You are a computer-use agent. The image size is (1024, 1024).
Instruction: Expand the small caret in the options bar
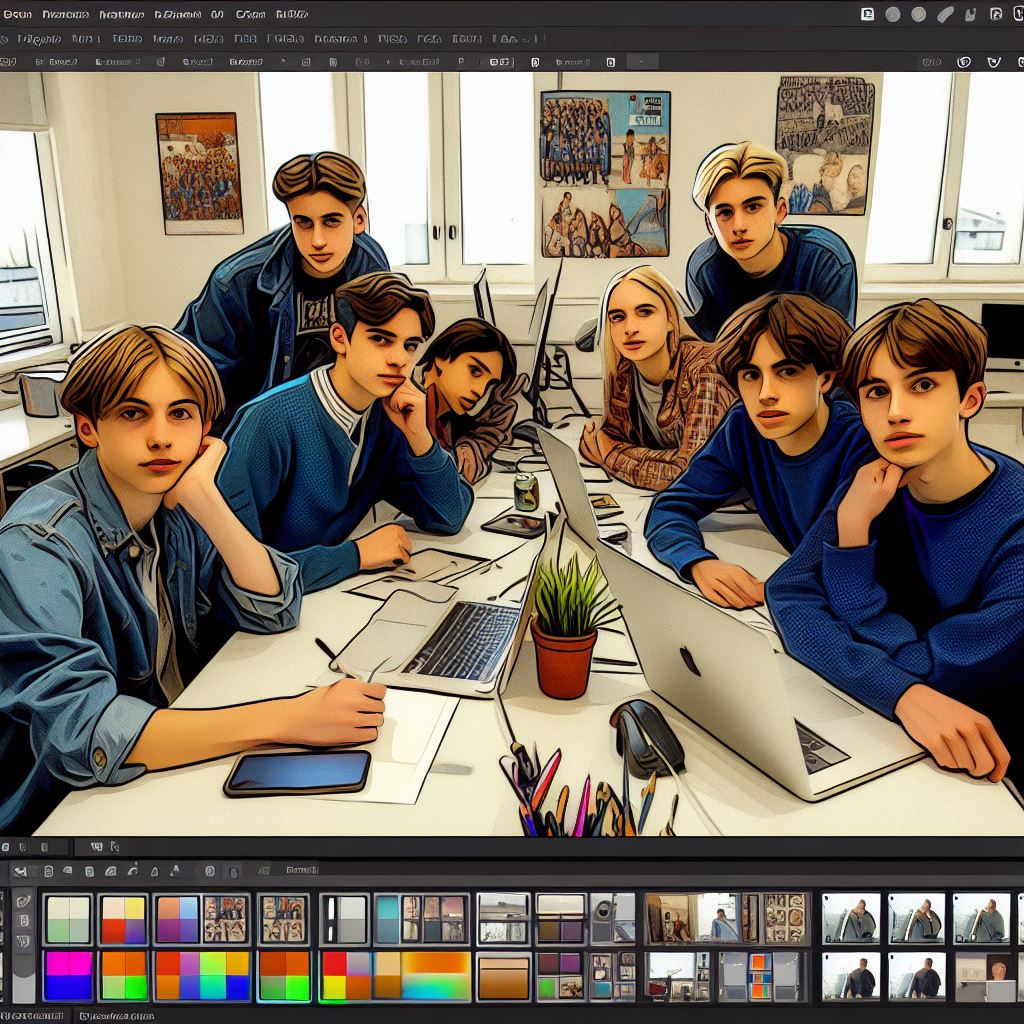point(283,61)
